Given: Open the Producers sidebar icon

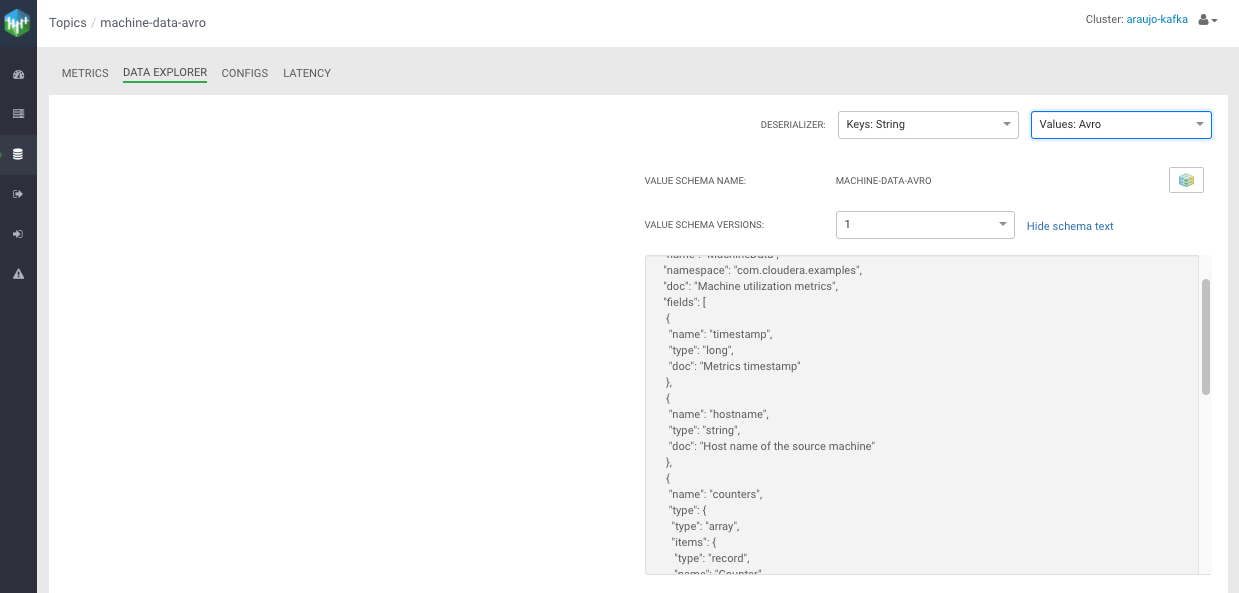Looking at the screenshot, I should pos(18,194).
